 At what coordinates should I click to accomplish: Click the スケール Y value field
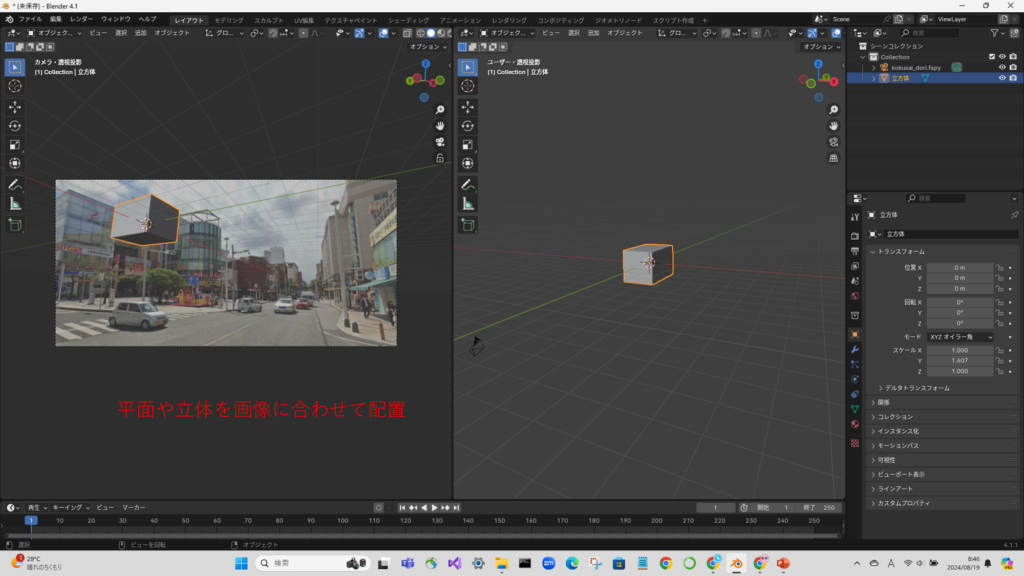click(x=959, y=361)
